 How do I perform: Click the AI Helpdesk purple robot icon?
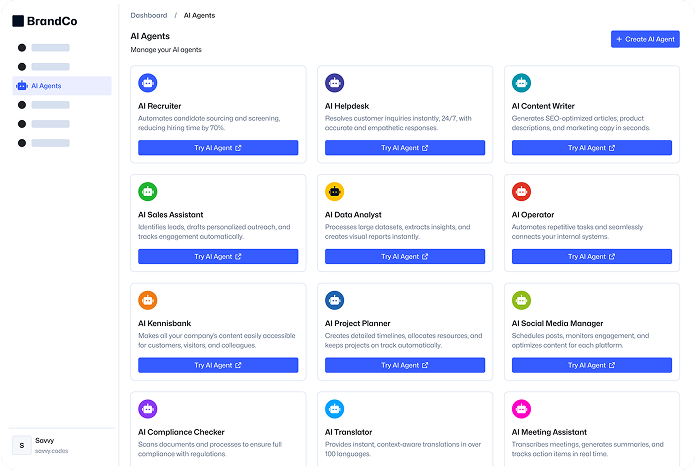(x=334, y=83)
